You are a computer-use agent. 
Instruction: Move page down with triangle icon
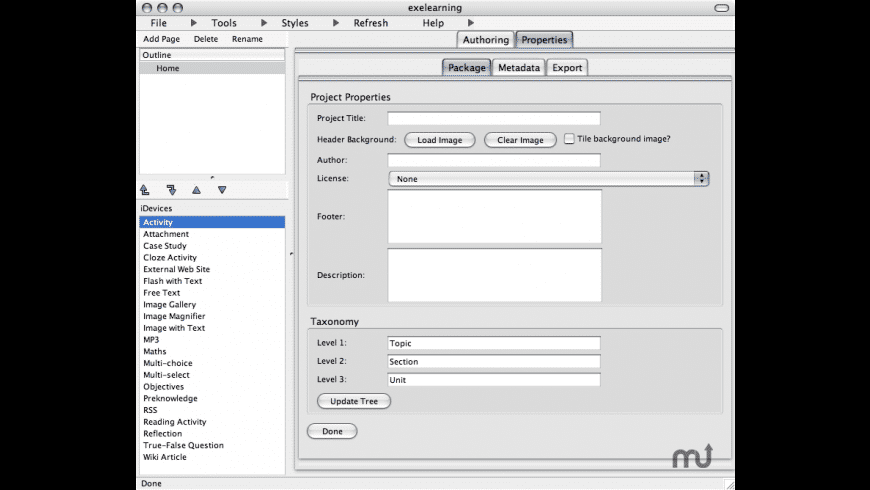click(222, 190)
